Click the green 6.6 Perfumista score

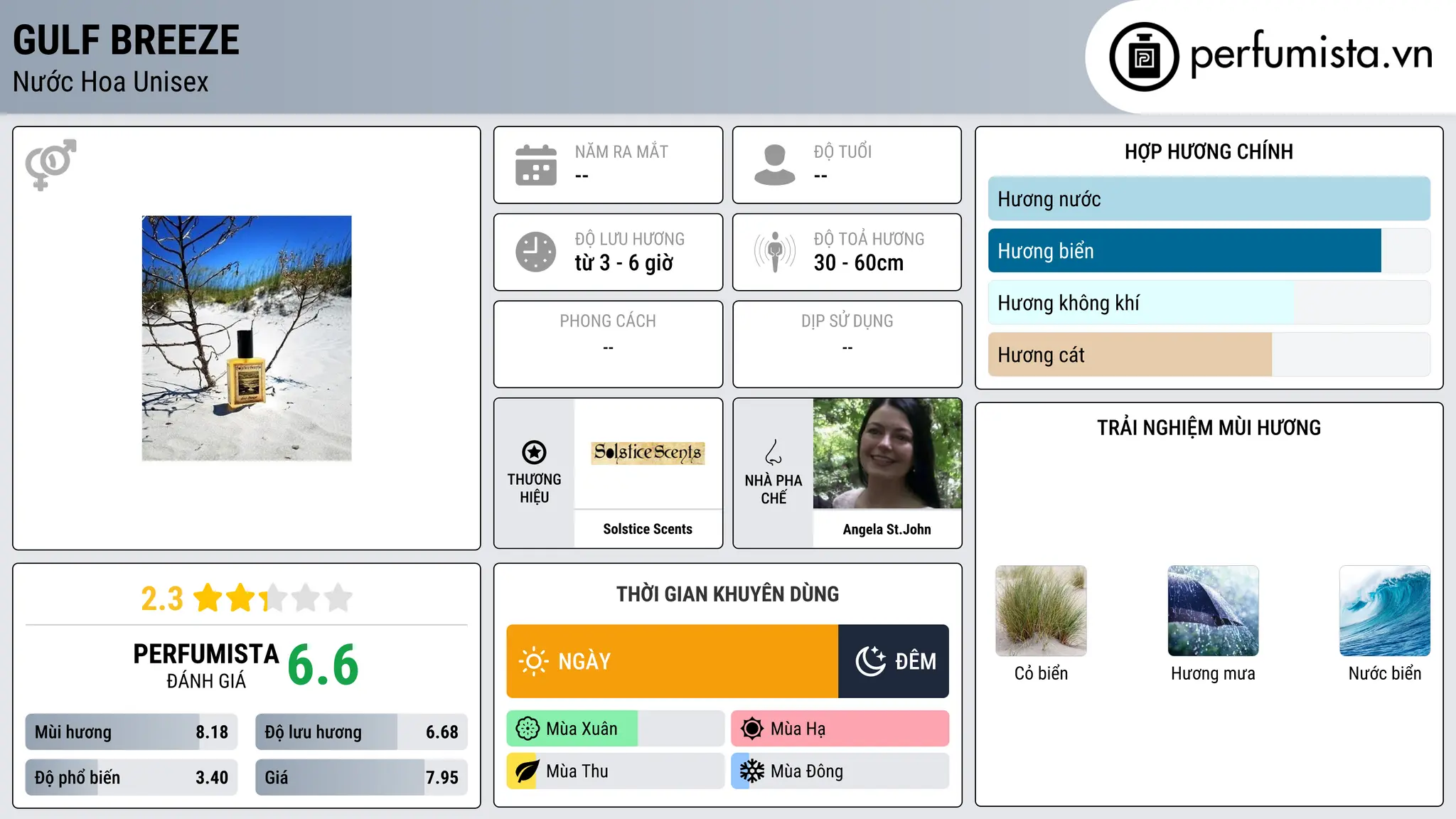pyautogui.click(x=323, y=664)
